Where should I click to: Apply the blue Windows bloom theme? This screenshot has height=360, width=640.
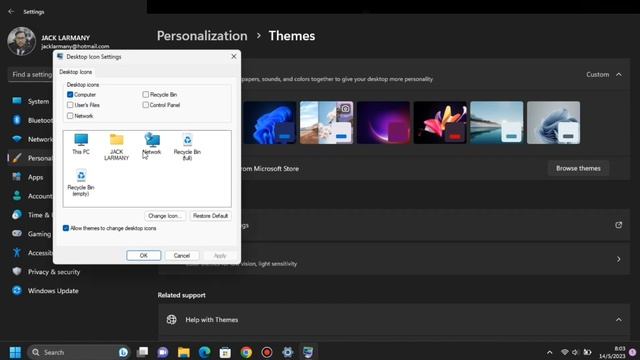[x=270, y=122]
